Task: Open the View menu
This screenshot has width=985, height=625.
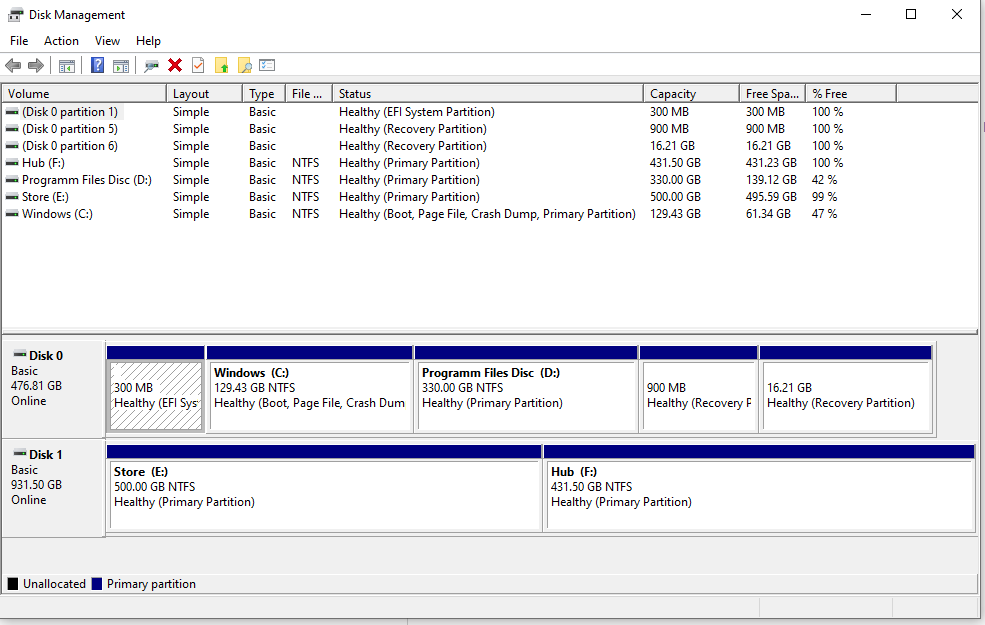Action: pos(107,41)
